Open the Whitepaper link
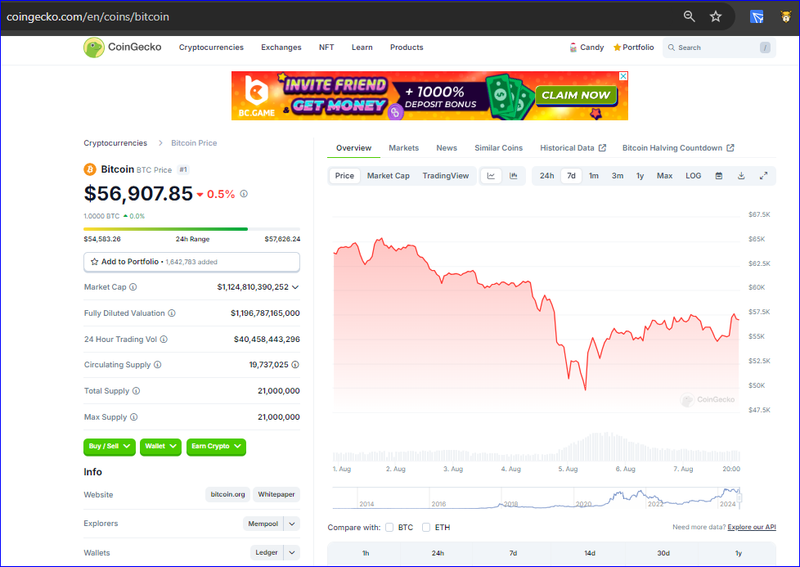The width and height of the screenshot is (800, 567). (x=276, y=495)
